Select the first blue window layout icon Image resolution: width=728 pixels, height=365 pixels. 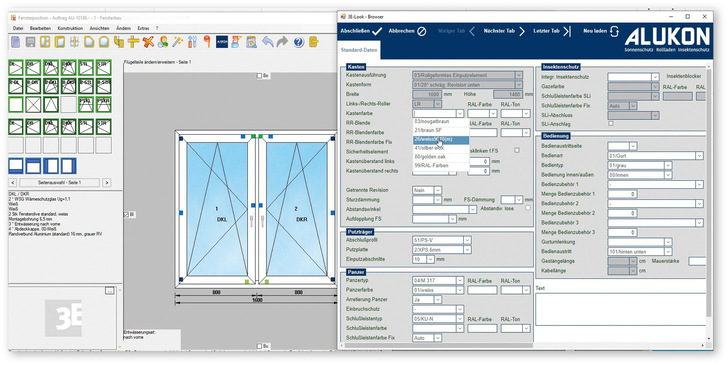16,166
